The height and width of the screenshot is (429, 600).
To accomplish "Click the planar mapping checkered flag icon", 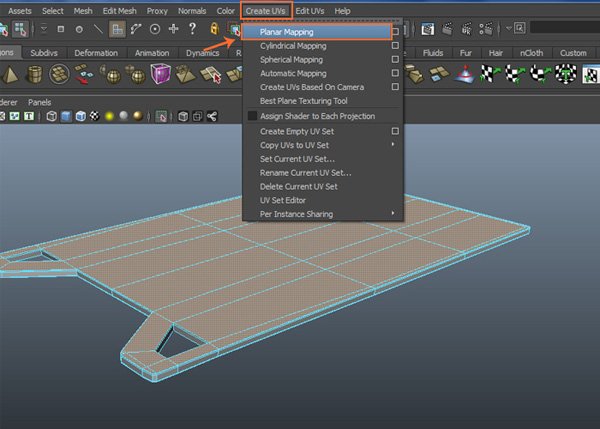I will point(491,74).
